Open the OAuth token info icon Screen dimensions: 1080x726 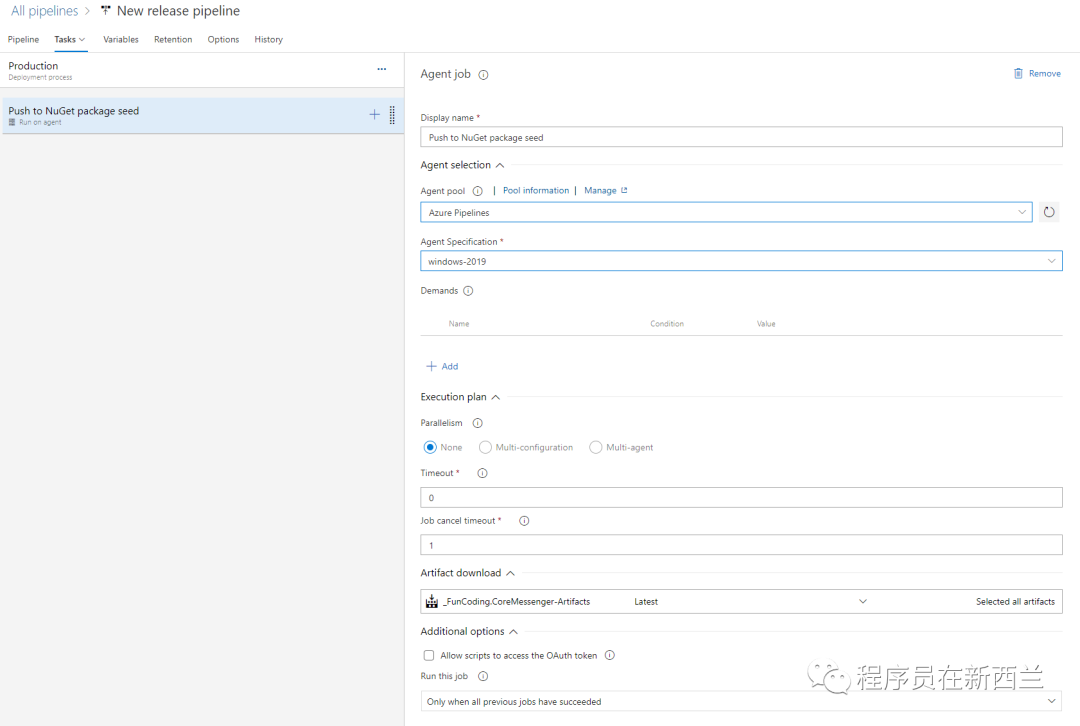pyautogui.click(x=610, y=655)
